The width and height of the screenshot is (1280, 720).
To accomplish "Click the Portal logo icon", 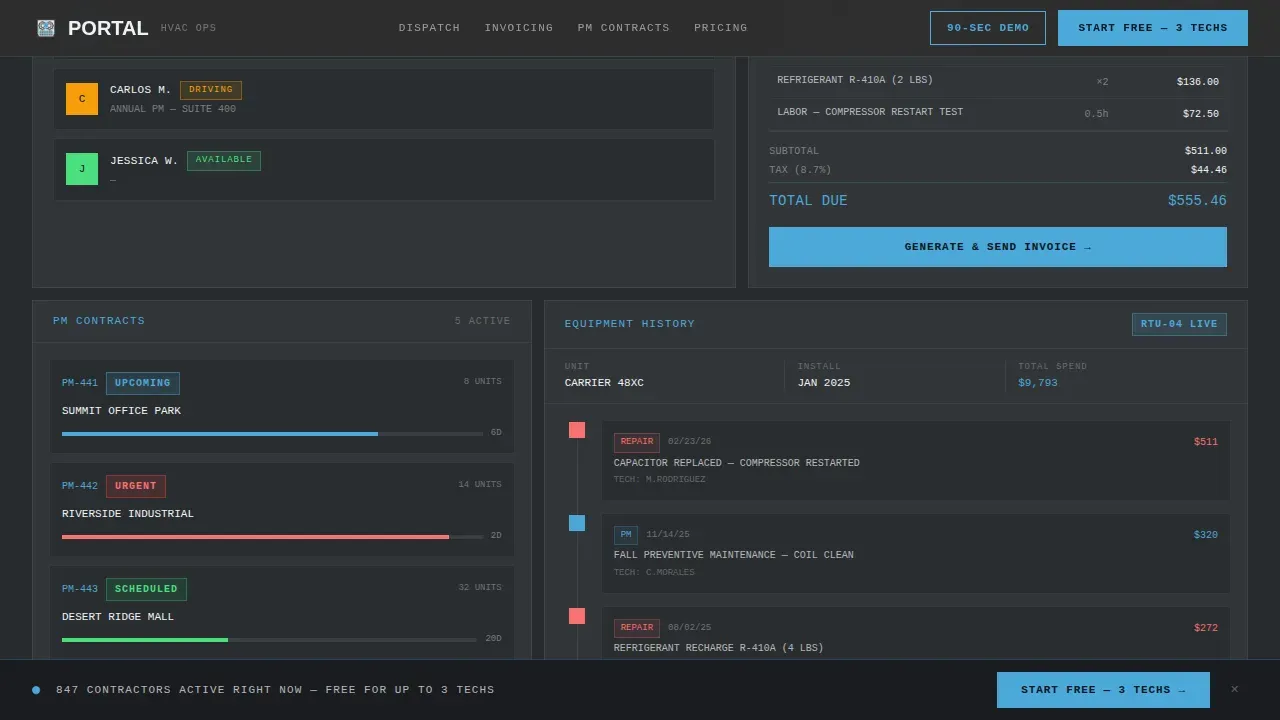I will coord(46,28).
